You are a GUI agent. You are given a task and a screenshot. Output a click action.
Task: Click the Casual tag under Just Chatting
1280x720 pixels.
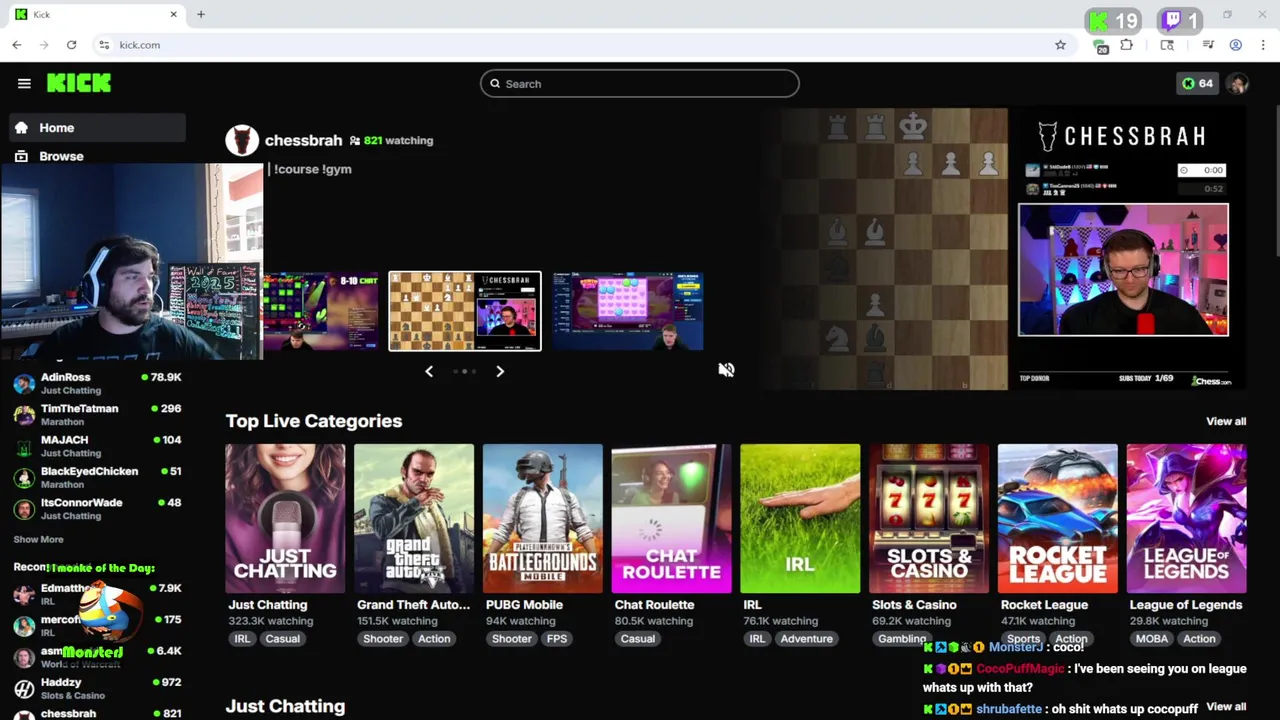point(282,639)
